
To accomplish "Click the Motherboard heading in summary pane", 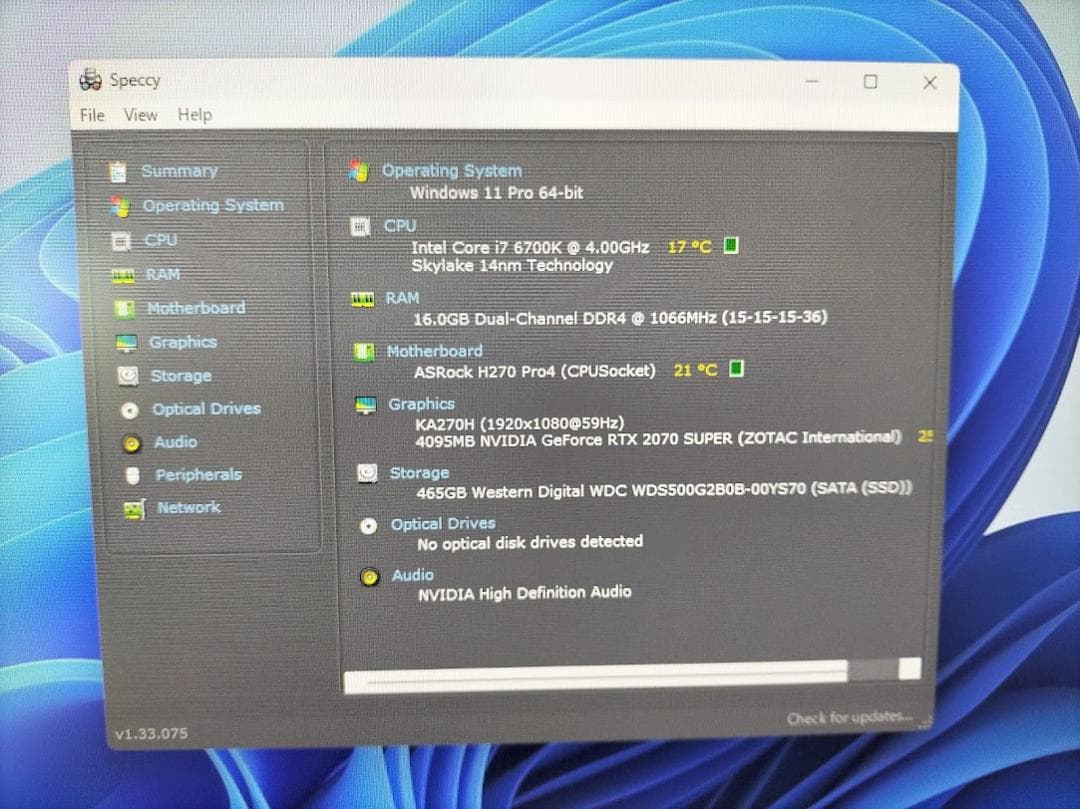I will click(x=434, y=351).
